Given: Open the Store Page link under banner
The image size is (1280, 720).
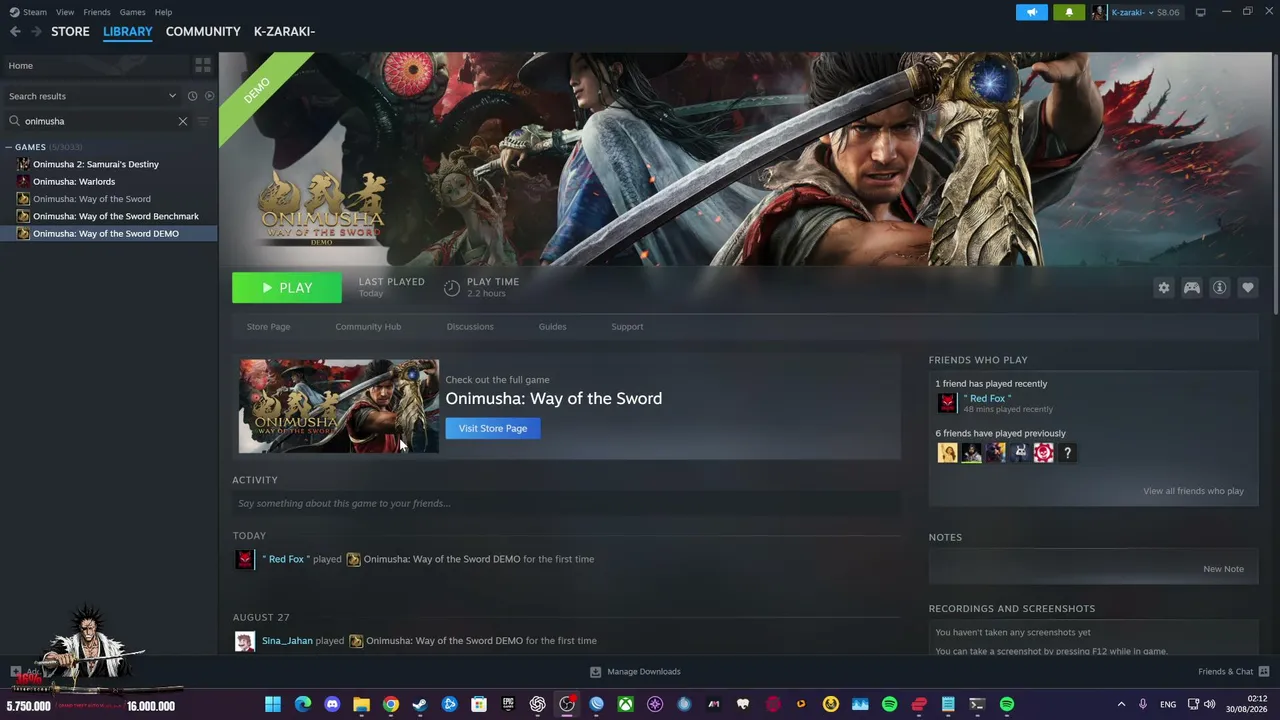Looking at the screenshot, I should [268, 327].
